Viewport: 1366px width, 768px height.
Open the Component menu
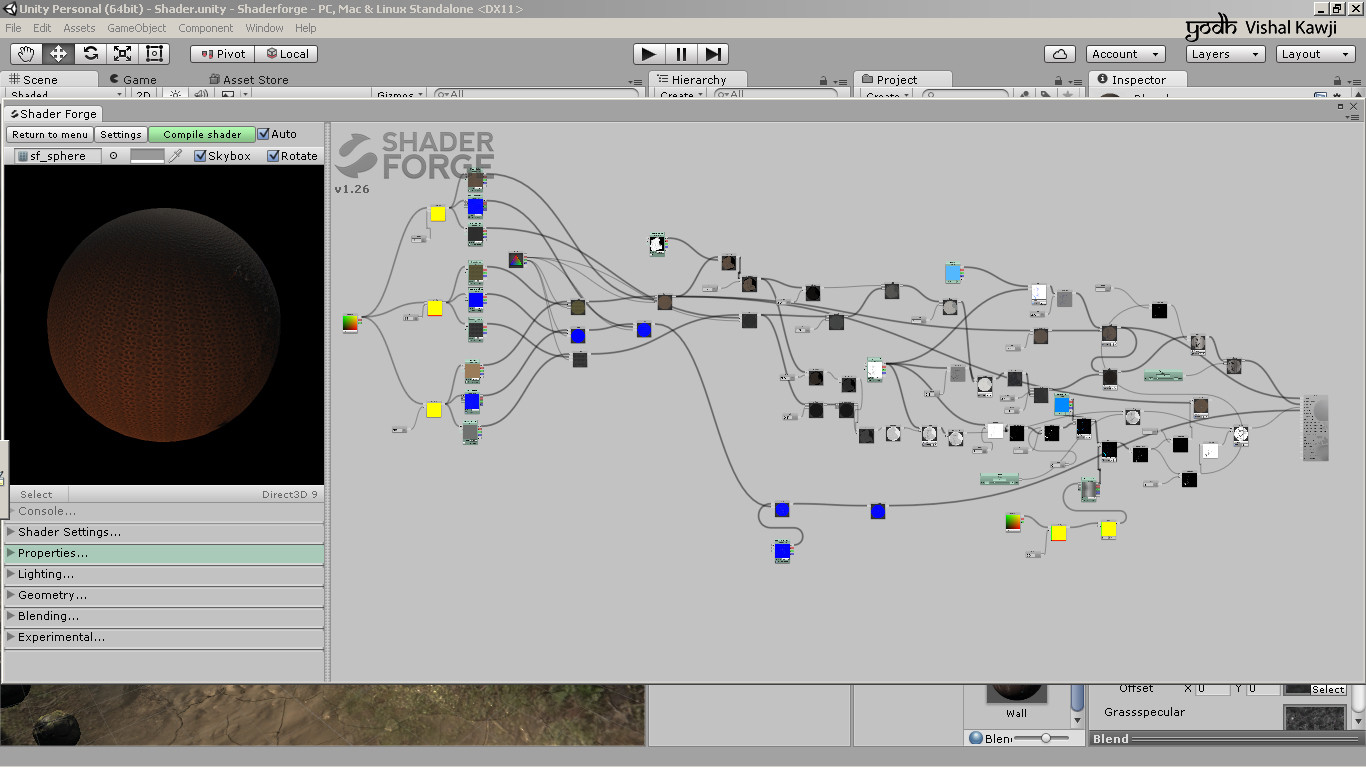pyautogui.click(x=206, y=28)
